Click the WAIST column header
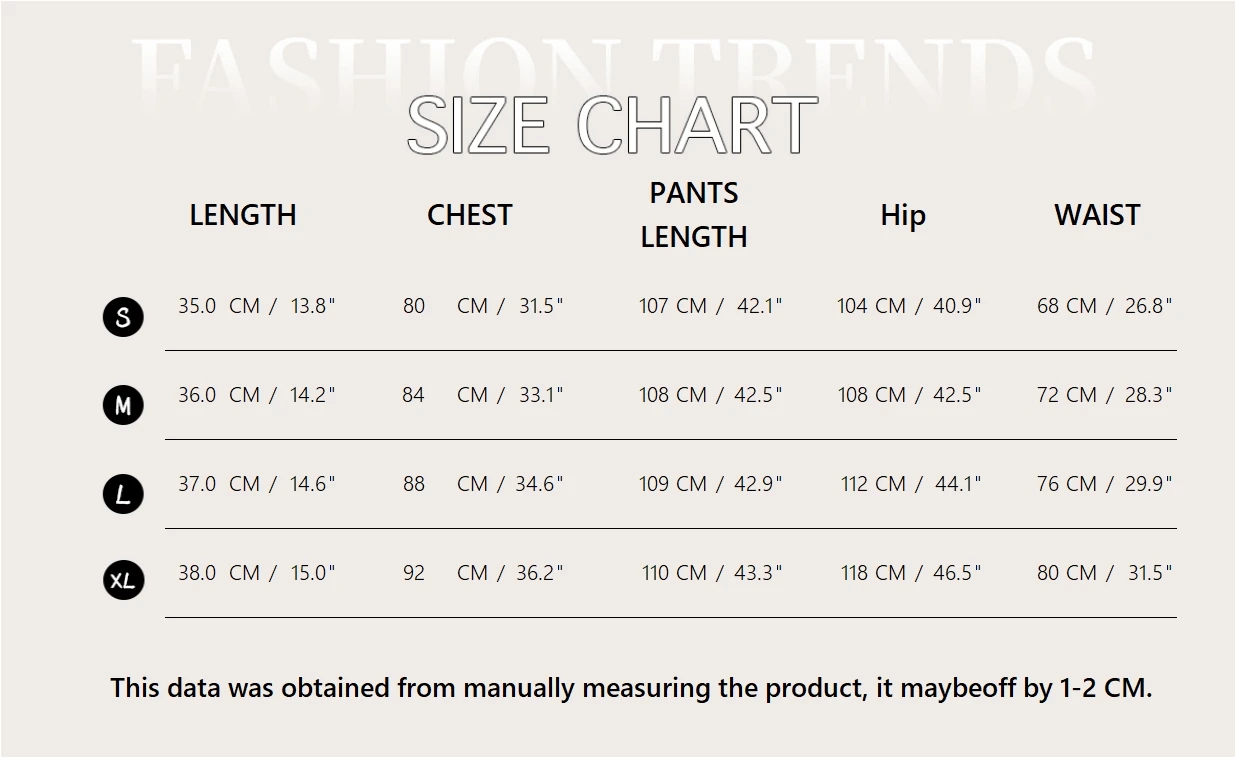 click(1097, 215)
